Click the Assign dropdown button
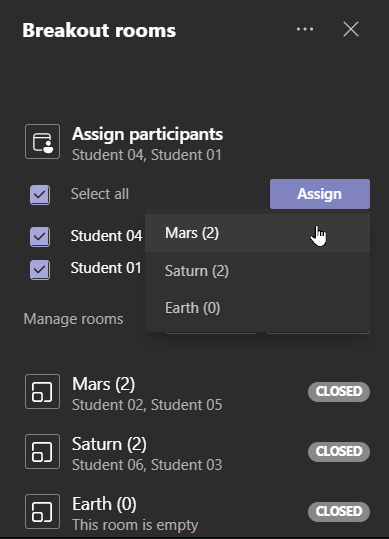This screenshot has width=389, height=539. 320,194
